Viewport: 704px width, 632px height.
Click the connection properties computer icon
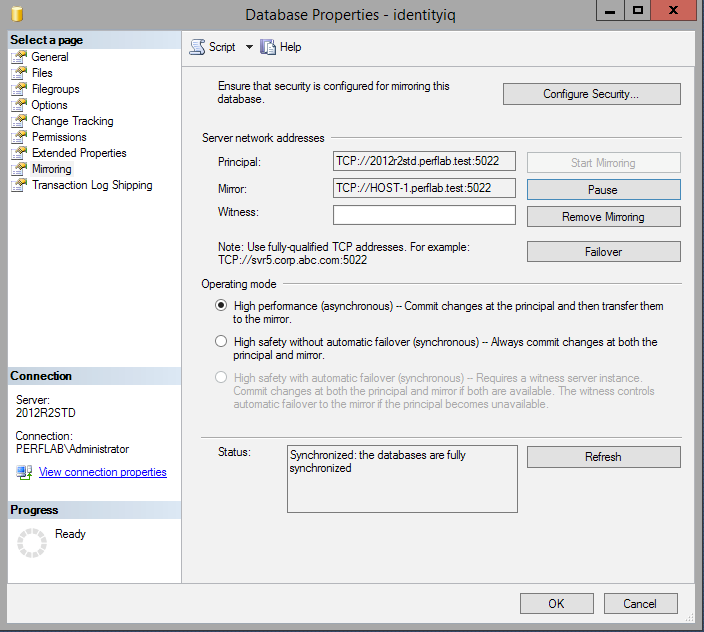coord(24,472)
